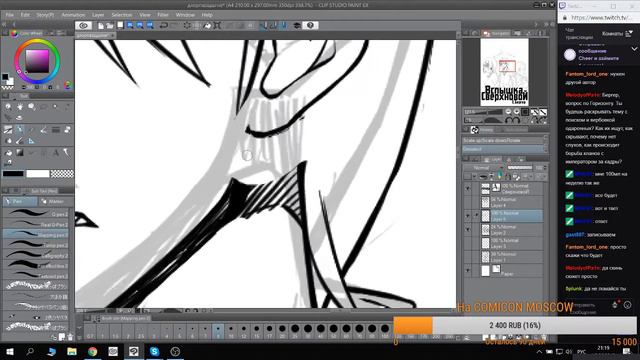Select the Text tool (A icon)
The height and width of the screenshot is (360, 640).
(56, 153)
